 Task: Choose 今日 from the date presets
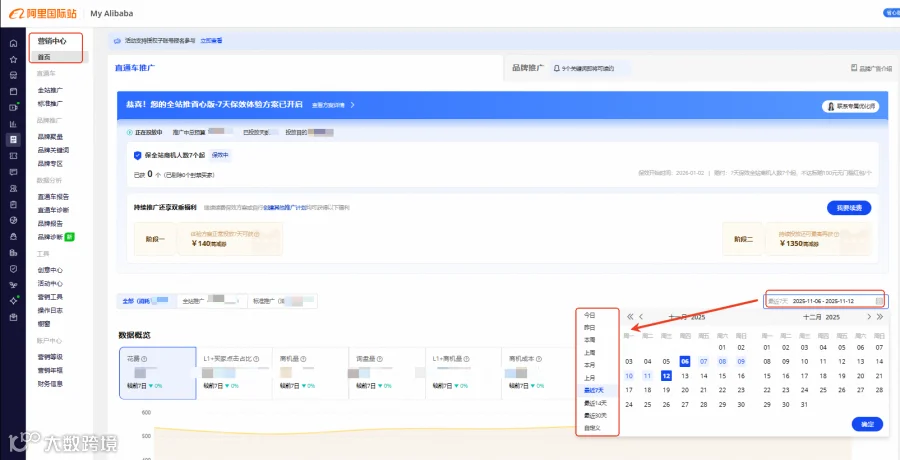pyautogui.click(x=589, y=315)
